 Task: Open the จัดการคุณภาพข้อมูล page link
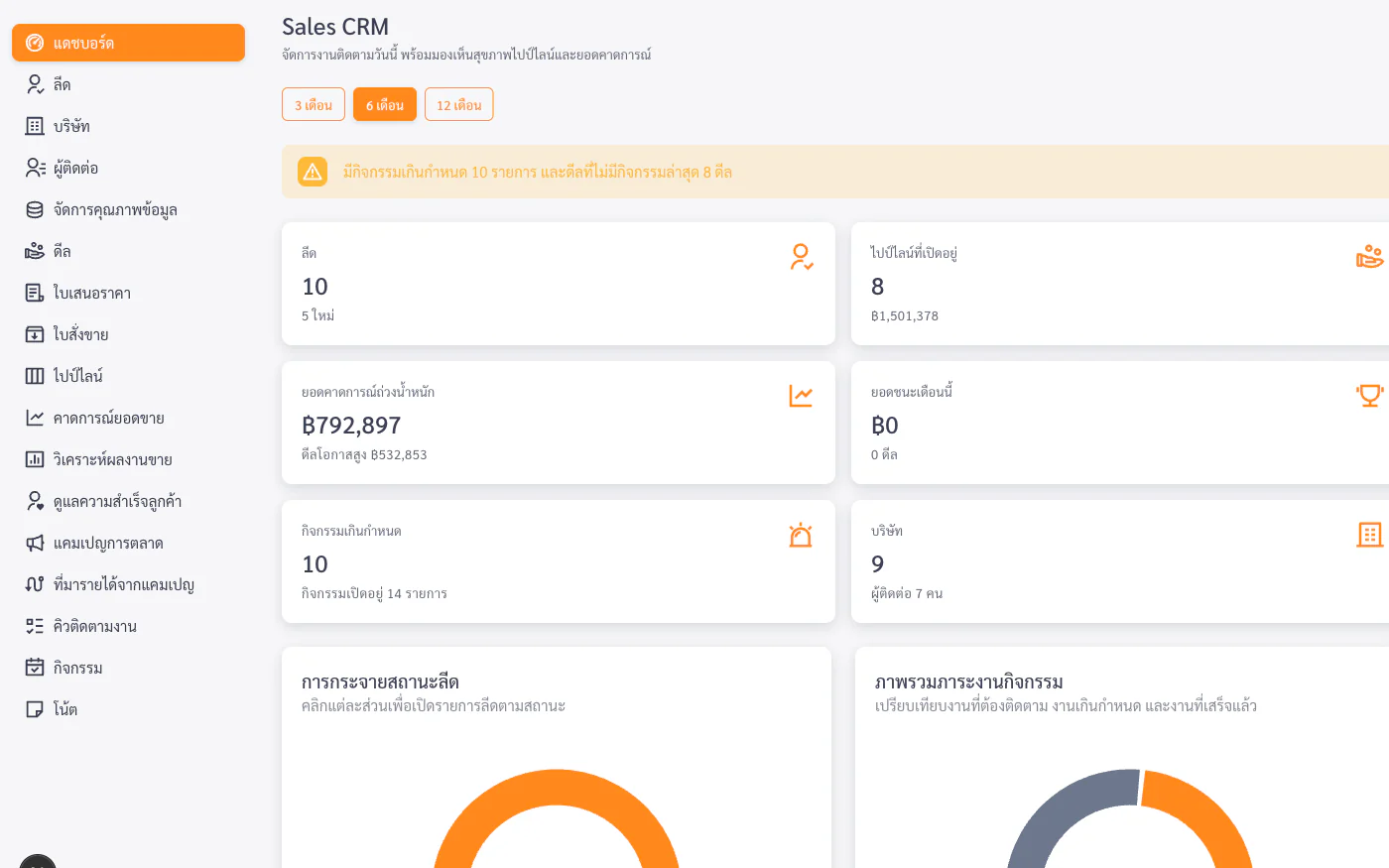click(x=128, y=209)
